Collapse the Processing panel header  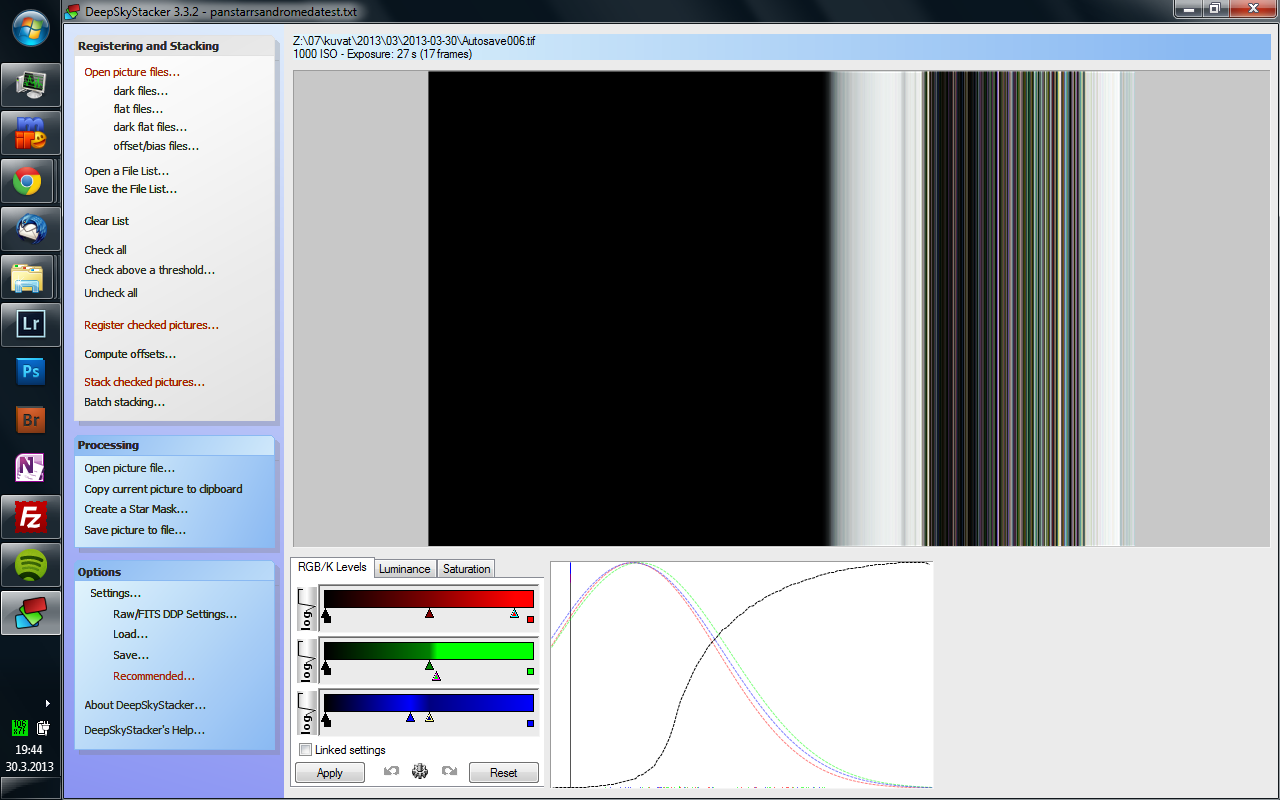point(174,445)
